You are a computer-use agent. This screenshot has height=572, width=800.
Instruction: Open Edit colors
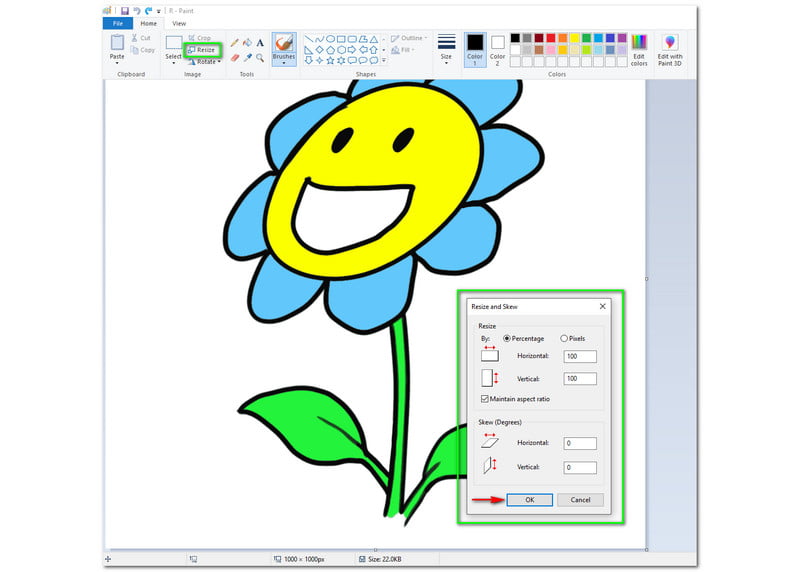coord(639,49)
